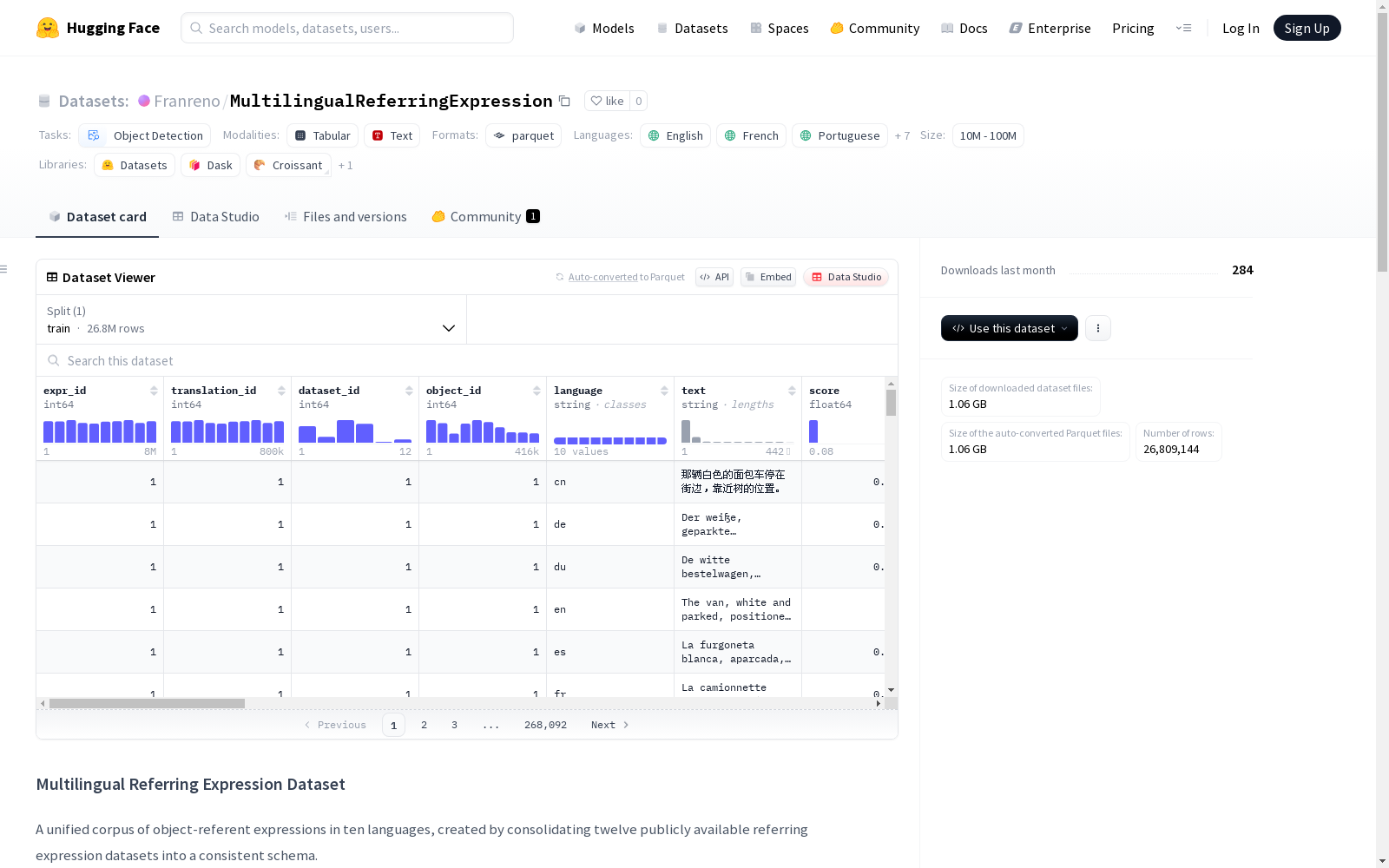The image size is (1389, 868).
Task: Toggle the left sidebar table of contents
Action: 4,269
